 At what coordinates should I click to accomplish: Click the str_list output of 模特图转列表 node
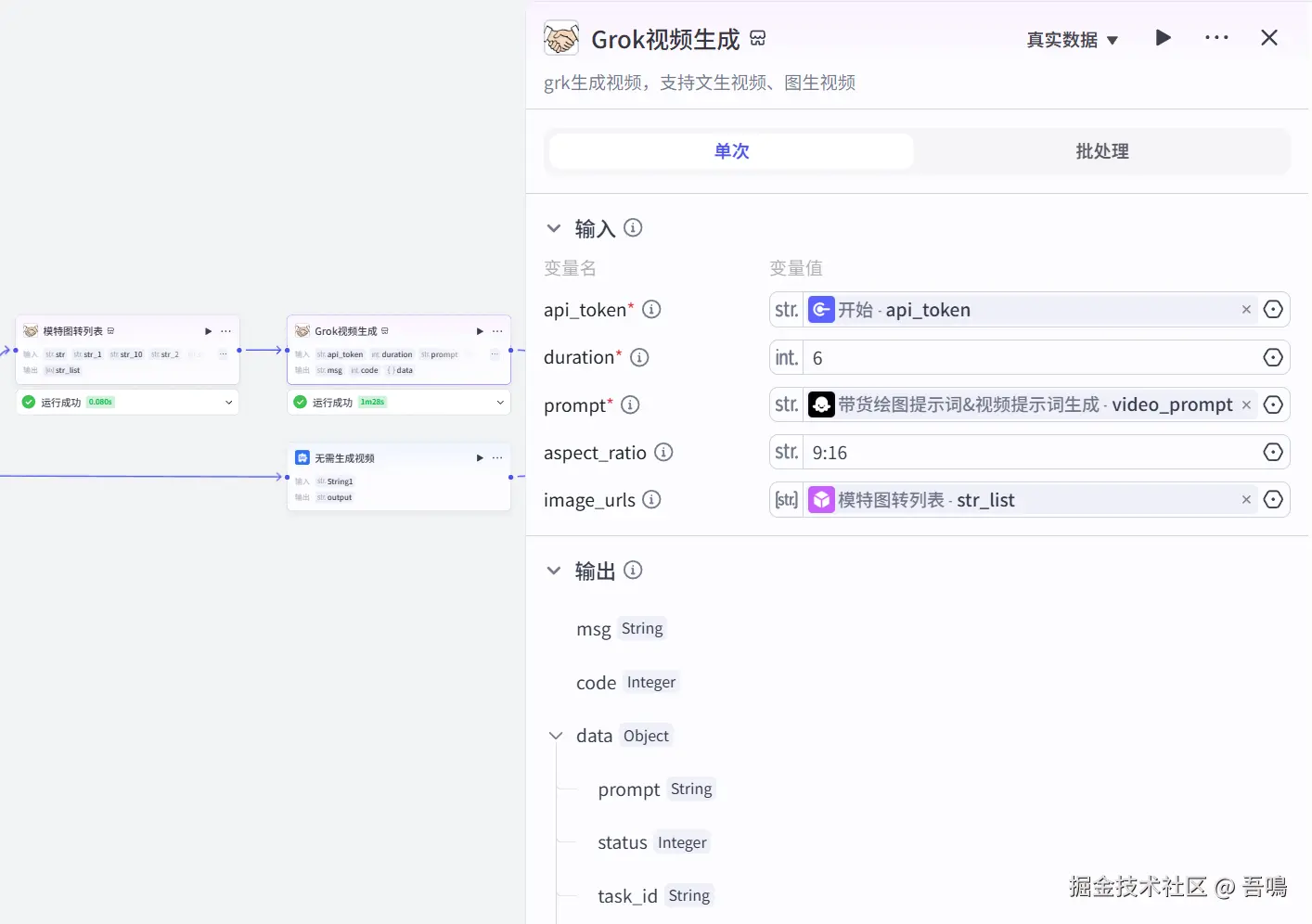(x=63, y=370)
